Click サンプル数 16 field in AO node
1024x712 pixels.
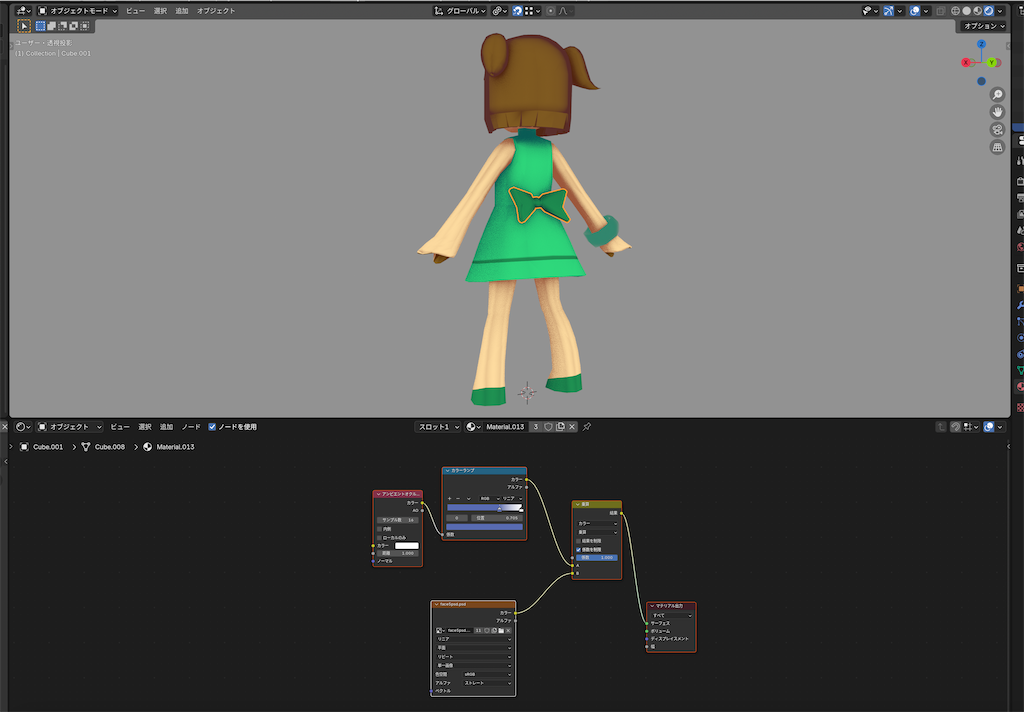[398, 520]
